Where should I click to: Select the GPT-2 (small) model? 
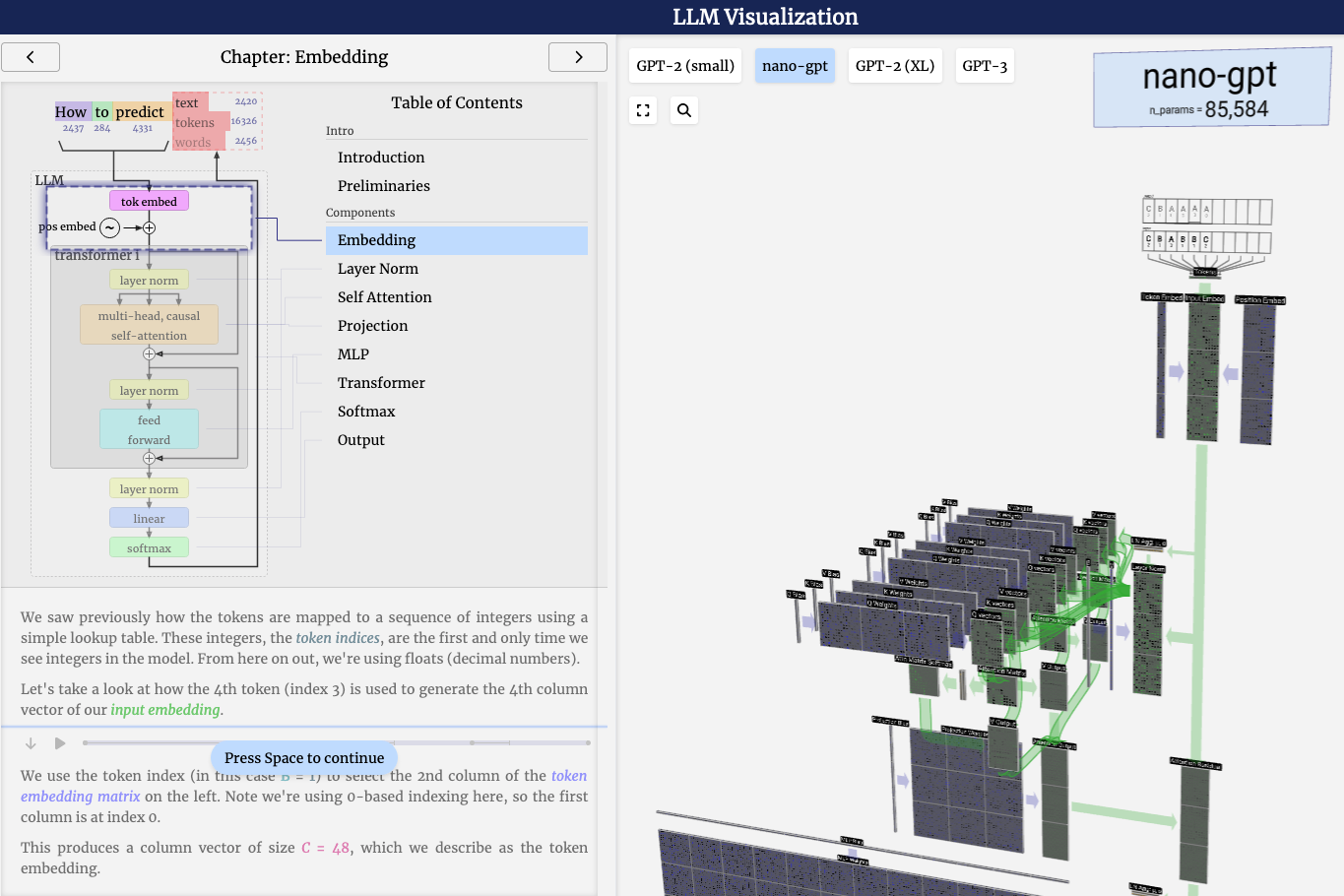point(685,66)
